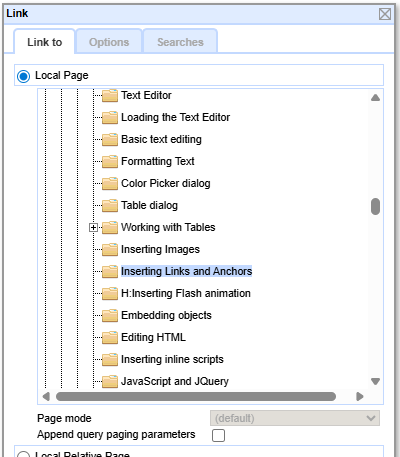Click the horizontal scrollbar right arrow

tap(360, 396)
